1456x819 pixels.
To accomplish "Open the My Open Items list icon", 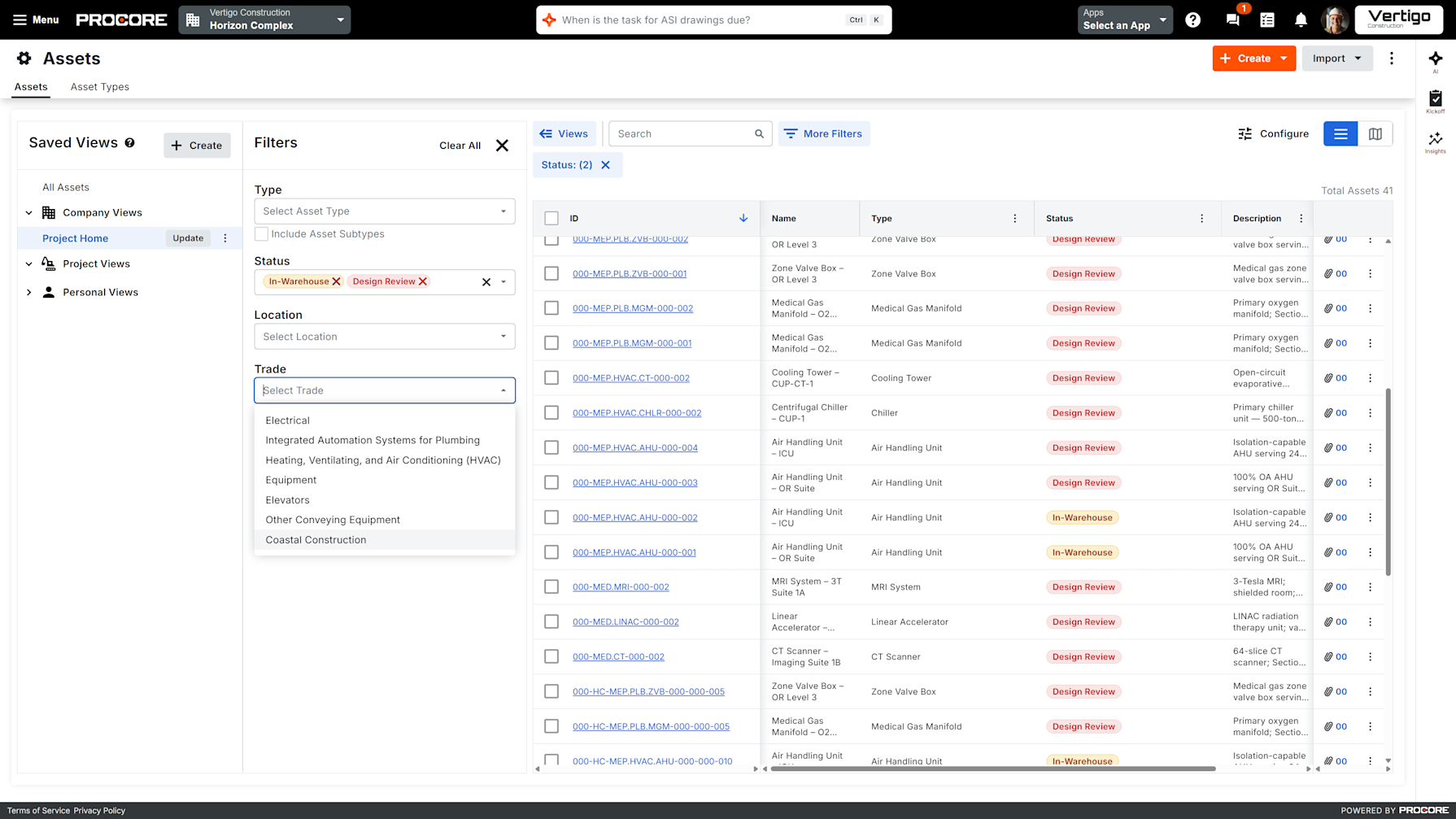I will pyautogui.click(x=1267, y=20).
